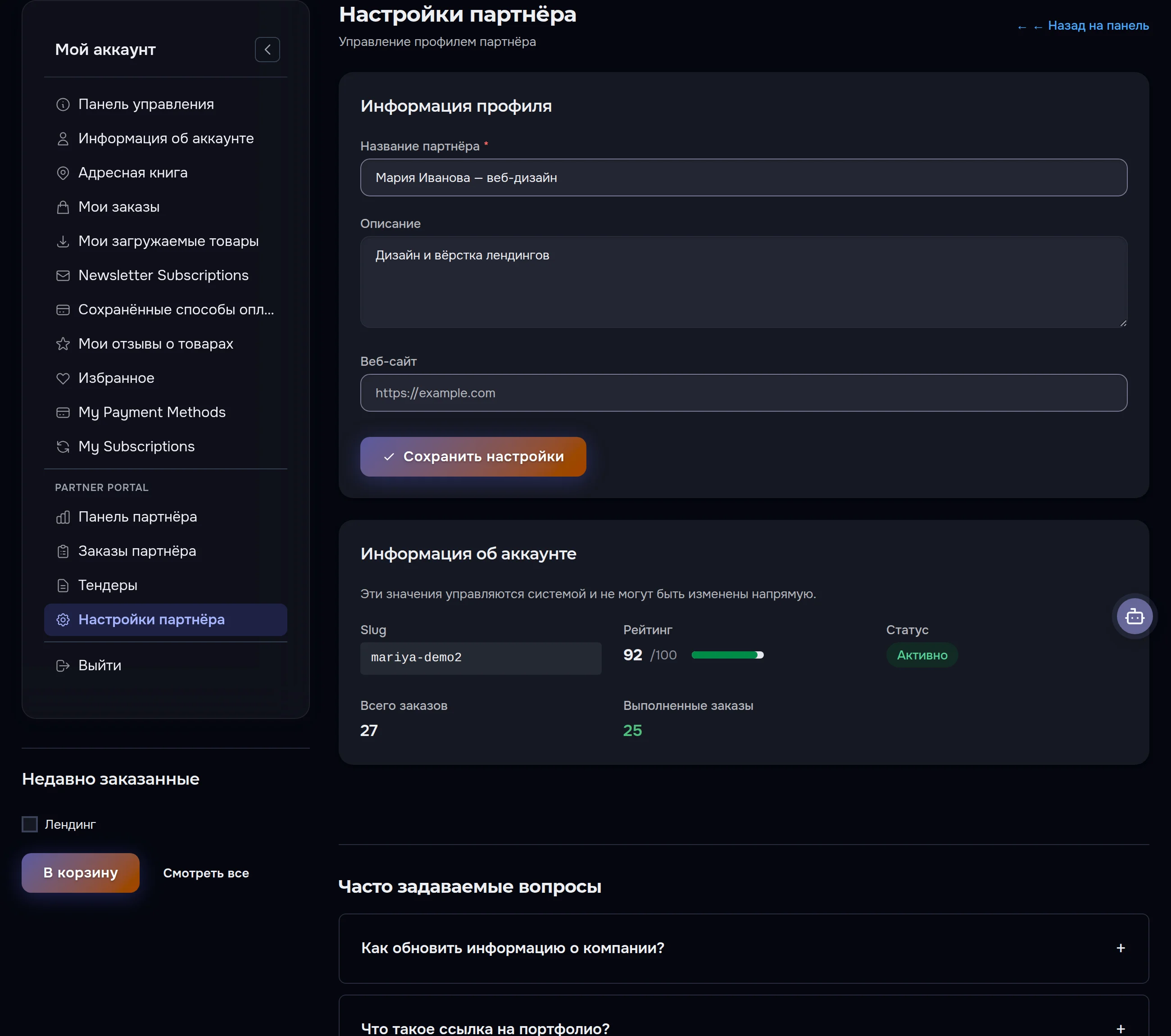Click the logout icon next to Выйти

63,665
